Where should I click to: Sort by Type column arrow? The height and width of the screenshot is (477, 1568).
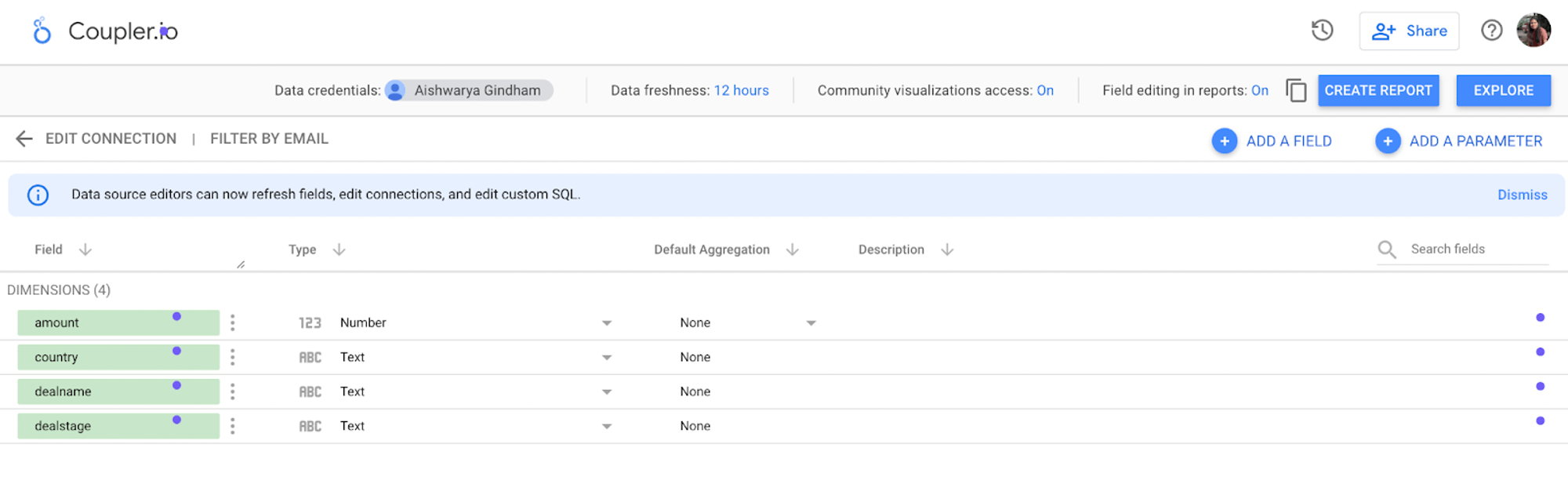point(339,249)
